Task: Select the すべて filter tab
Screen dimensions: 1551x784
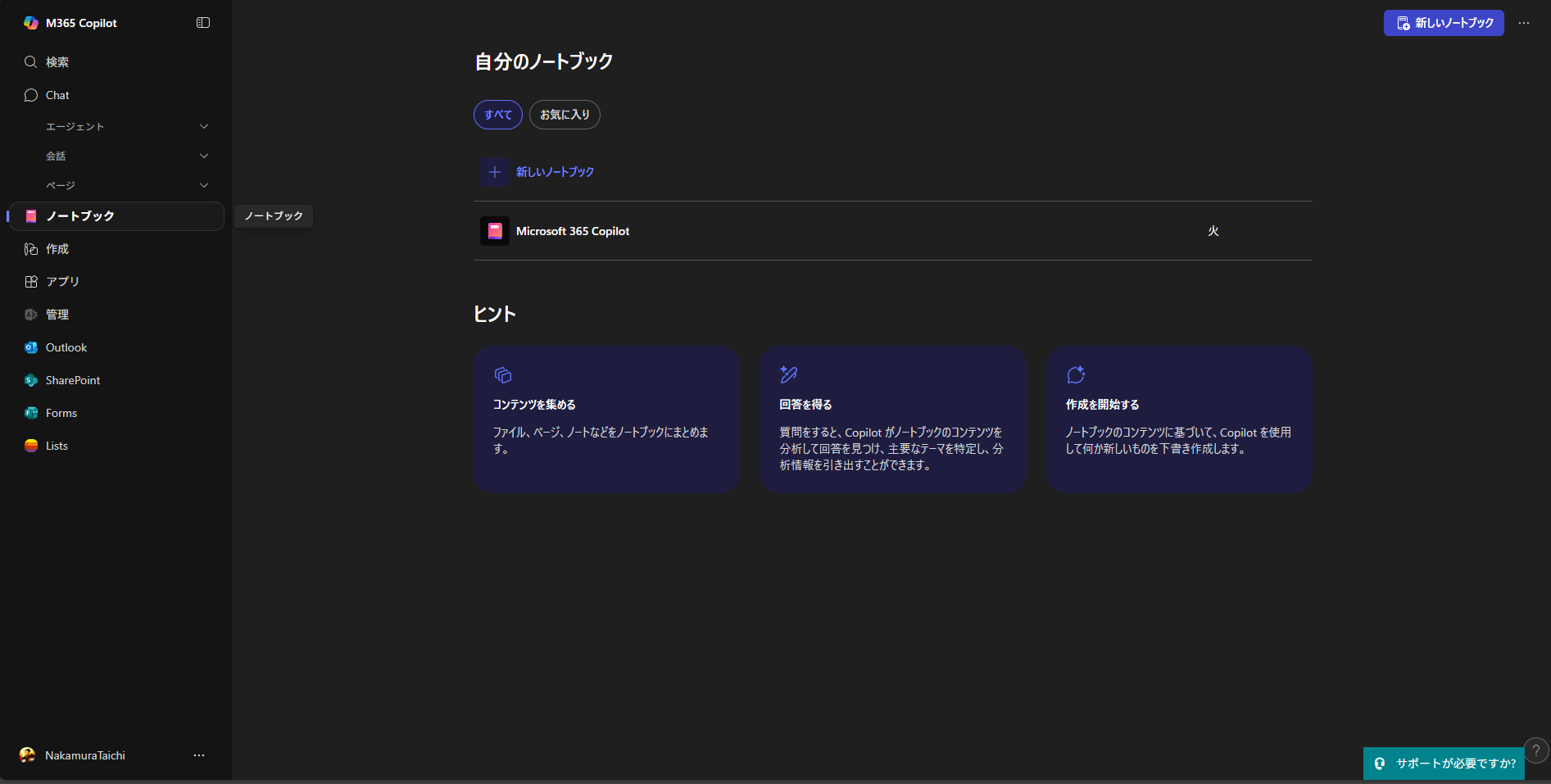Action: (498, 115)
